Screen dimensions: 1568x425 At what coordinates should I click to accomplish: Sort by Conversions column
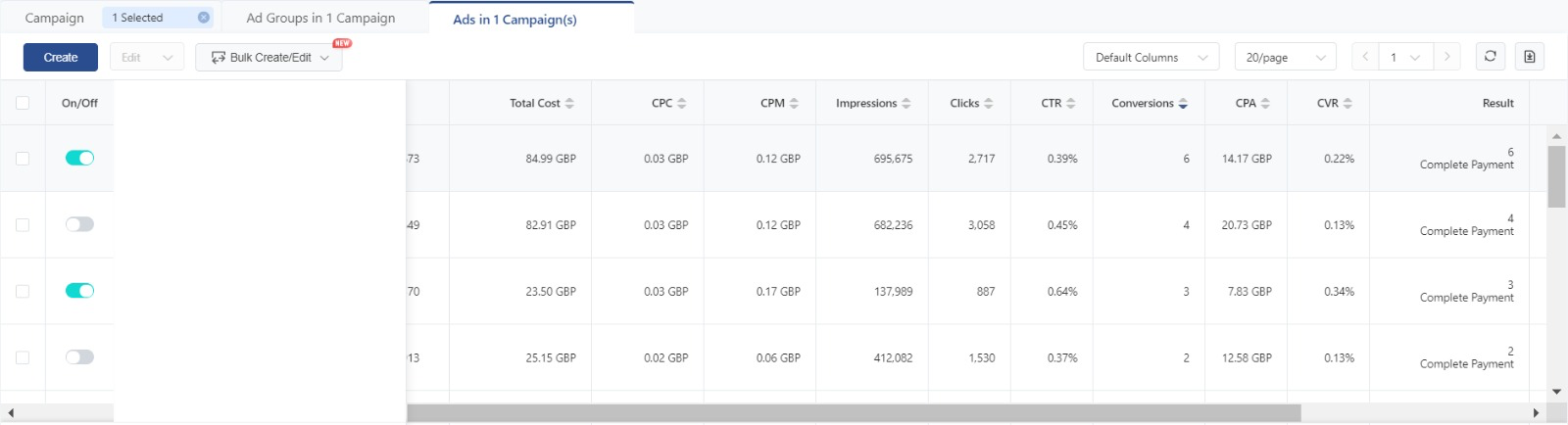1183,103
